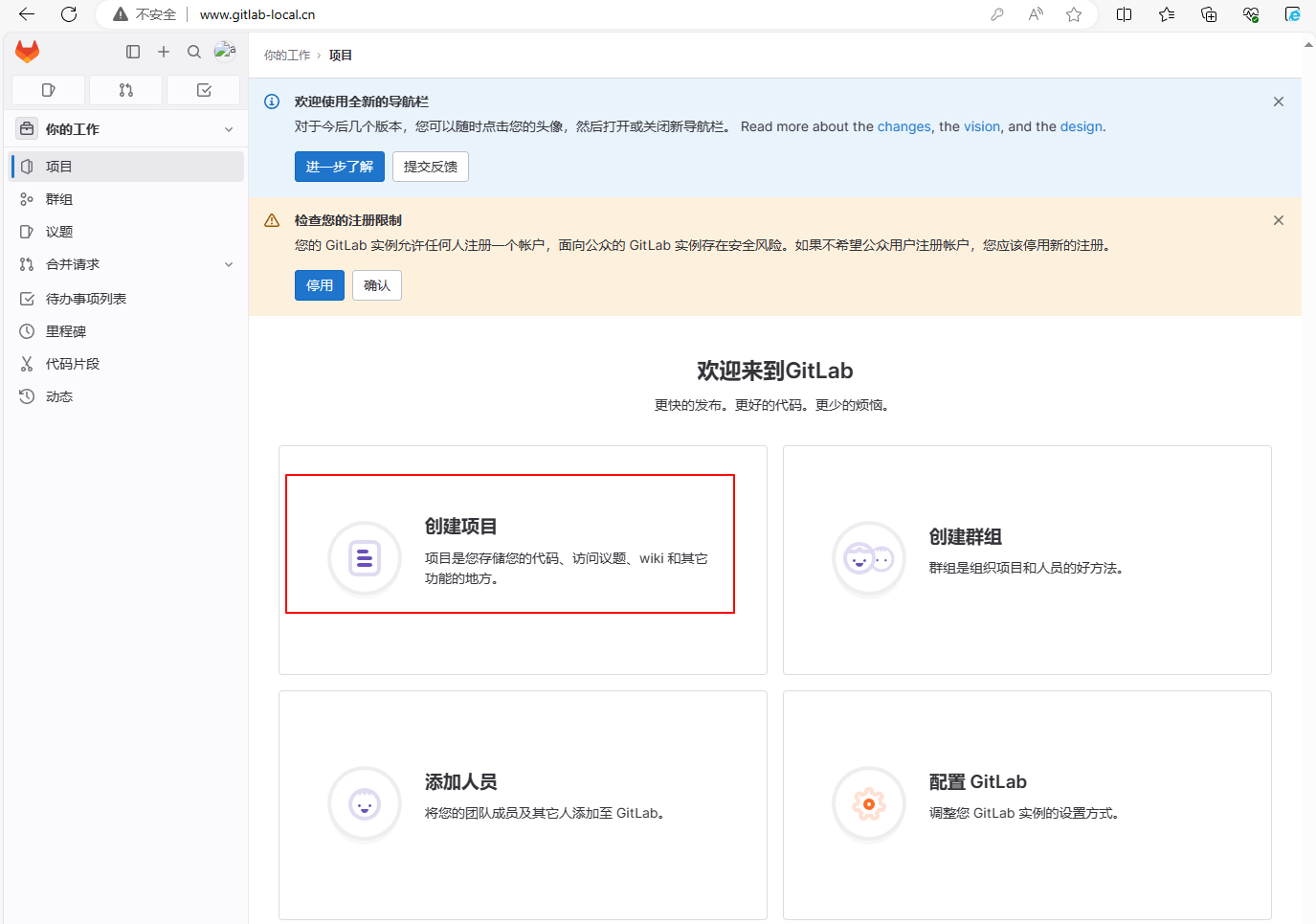Click the 欢迎使用全新的导航栏 banner title
Screen dimensions: 1316x924
coord(362,101)
